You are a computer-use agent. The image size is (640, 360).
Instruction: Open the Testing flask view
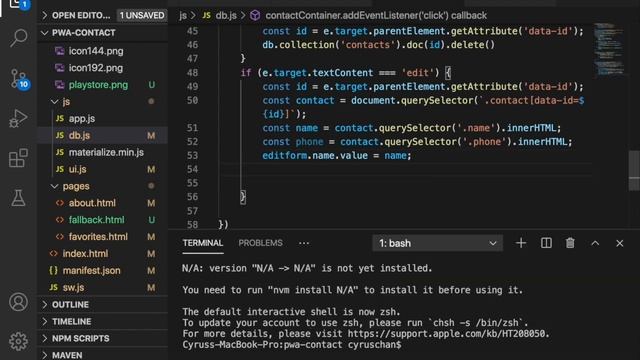(18, 198)
